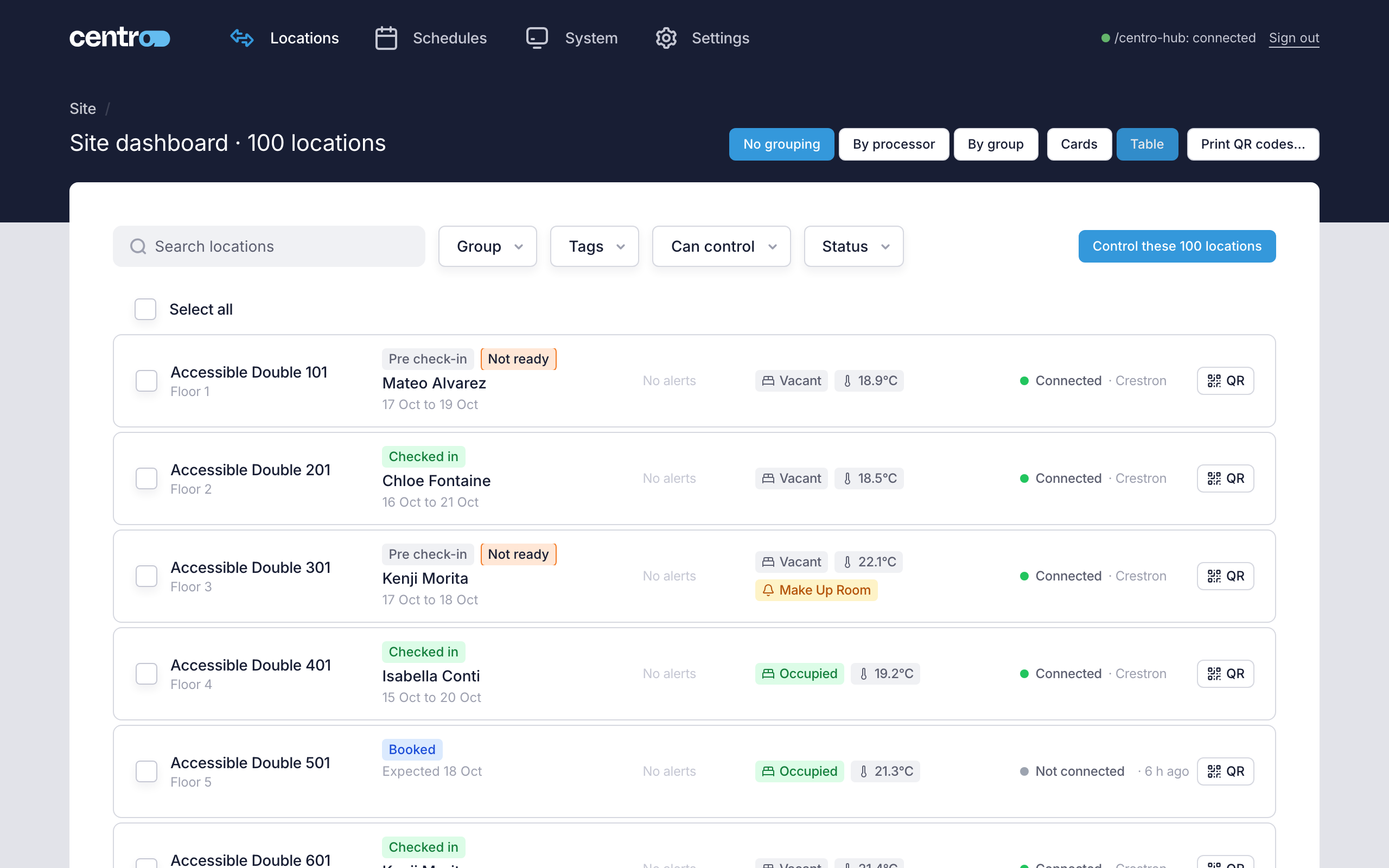The width and height of the screenshot is (1389, 868).
Task: Click the Make Up Room bell badge
Action: pos(815,590)
